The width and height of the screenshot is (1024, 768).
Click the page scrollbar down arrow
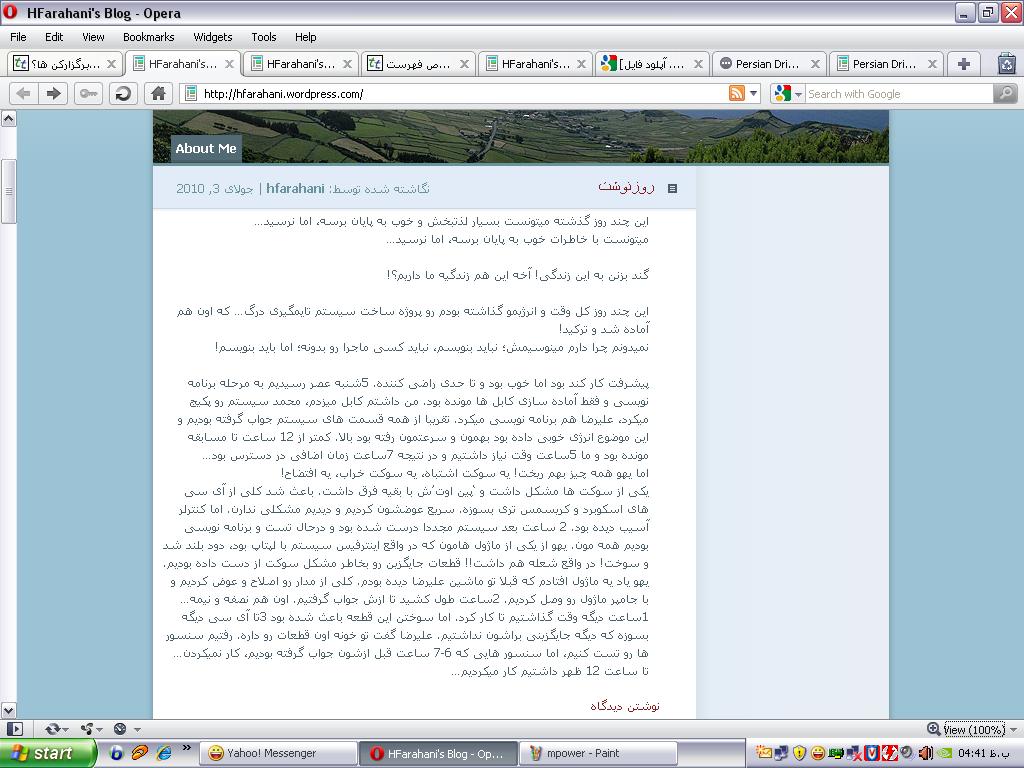click(8, 711)
